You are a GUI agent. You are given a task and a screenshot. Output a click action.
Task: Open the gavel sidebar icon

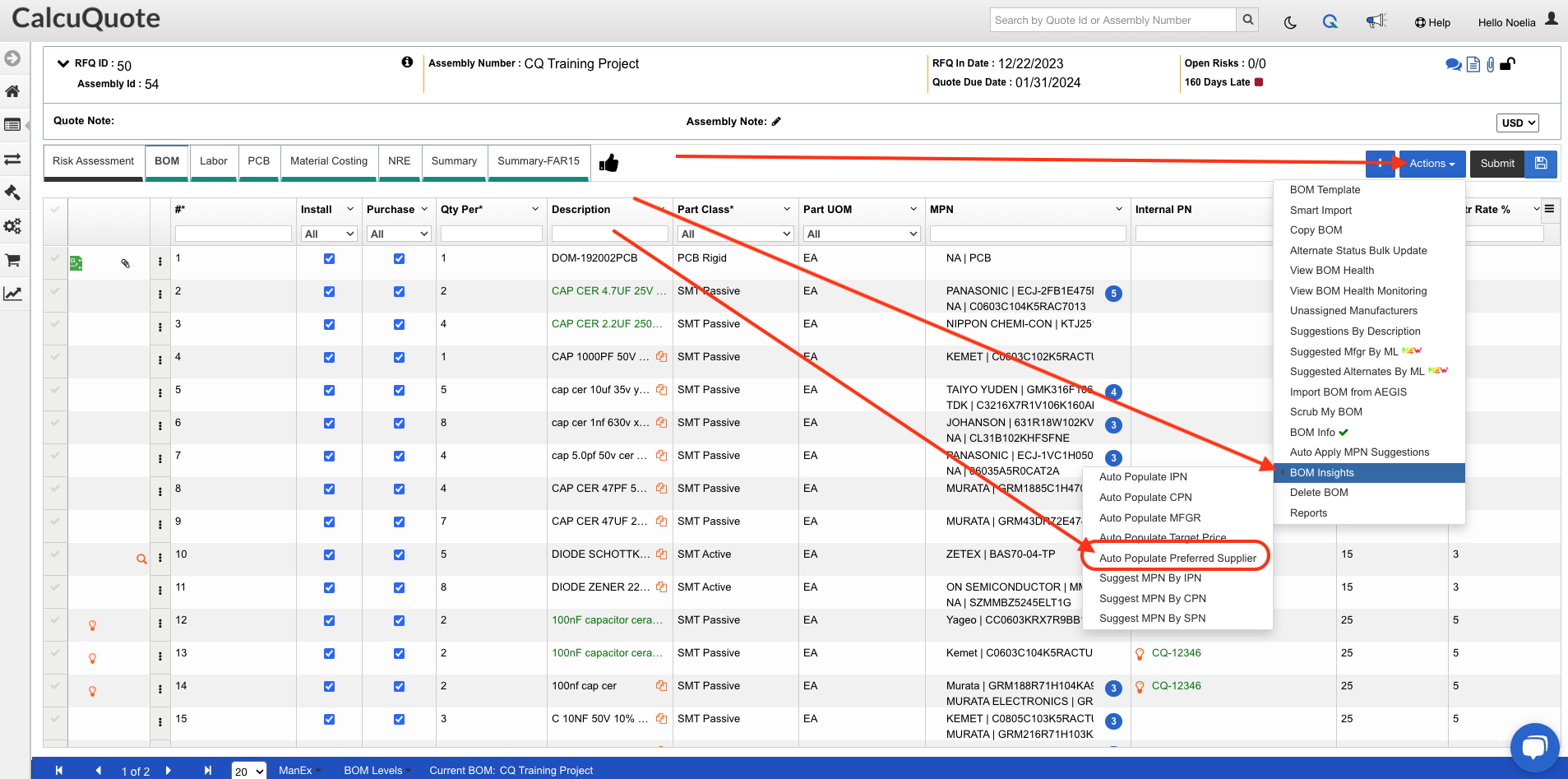click(x=12, y=192)
